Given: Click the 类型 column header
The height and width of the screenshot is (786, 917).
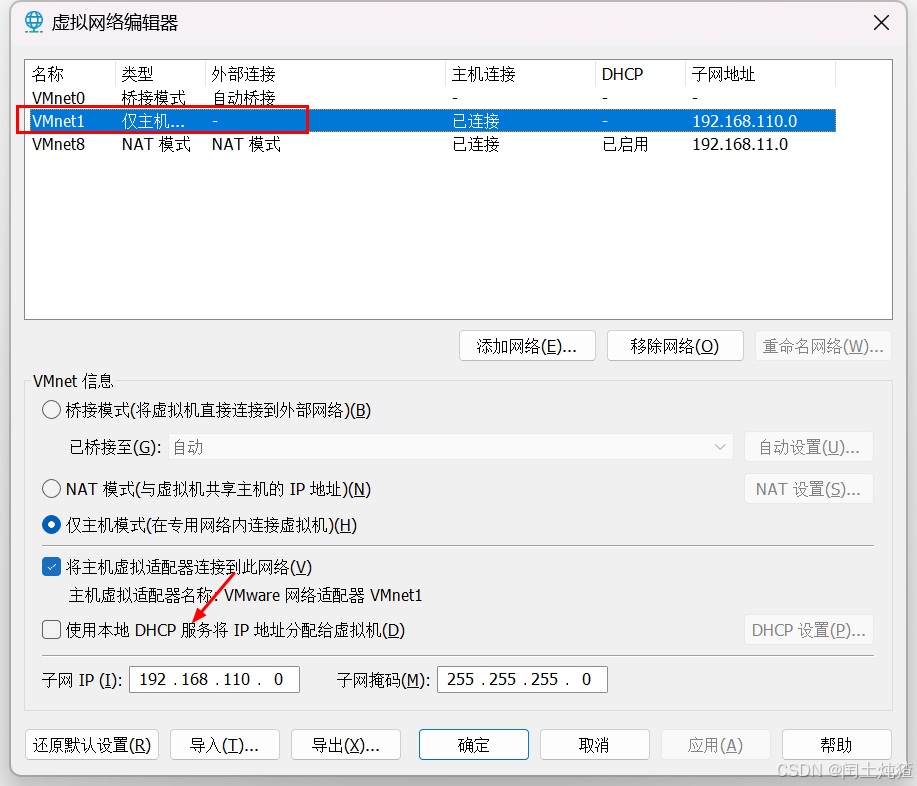Looking at the screenshot, I should click(x=160, y=74).
